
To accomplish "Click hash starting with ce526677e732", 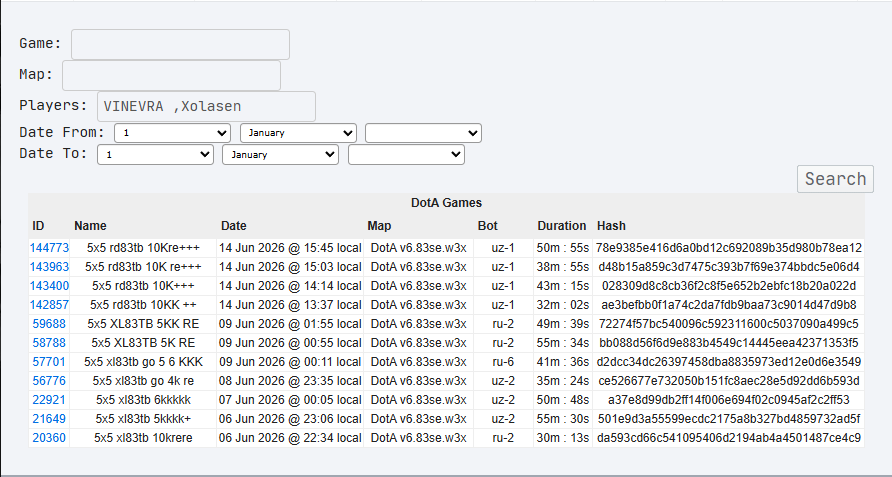I will point(729,381).
